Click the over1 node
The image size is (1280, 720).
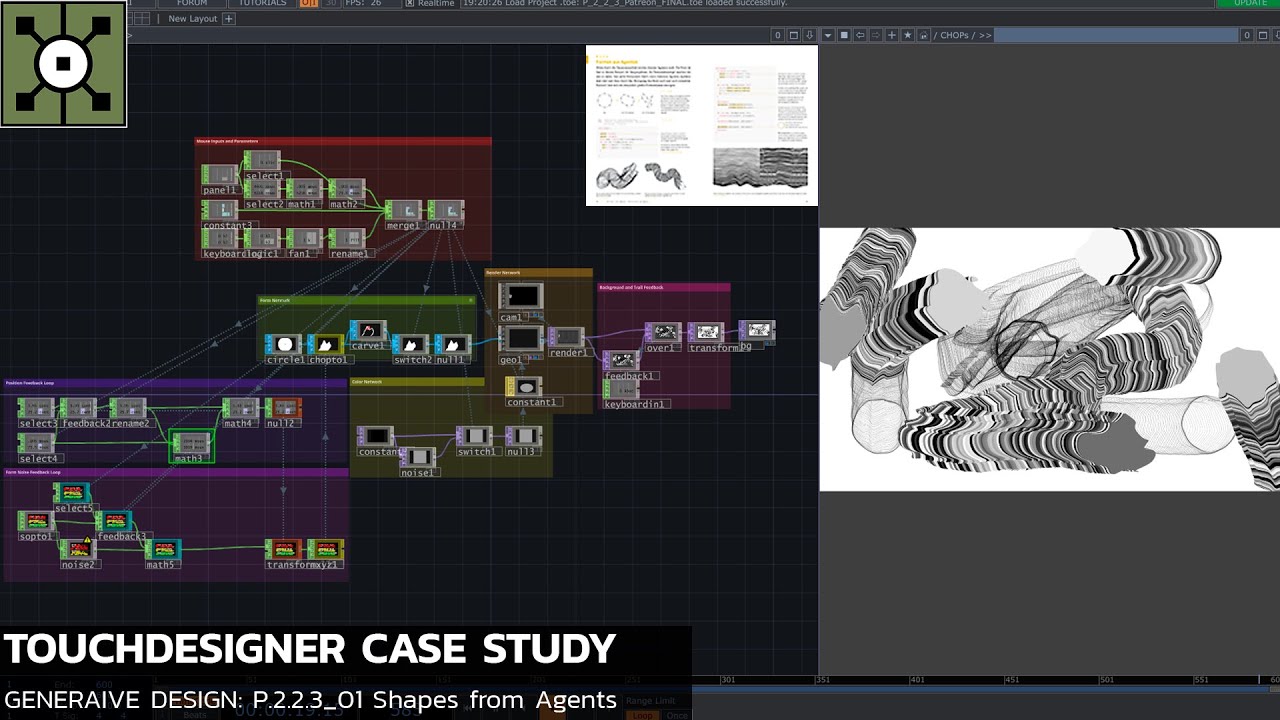662,332
